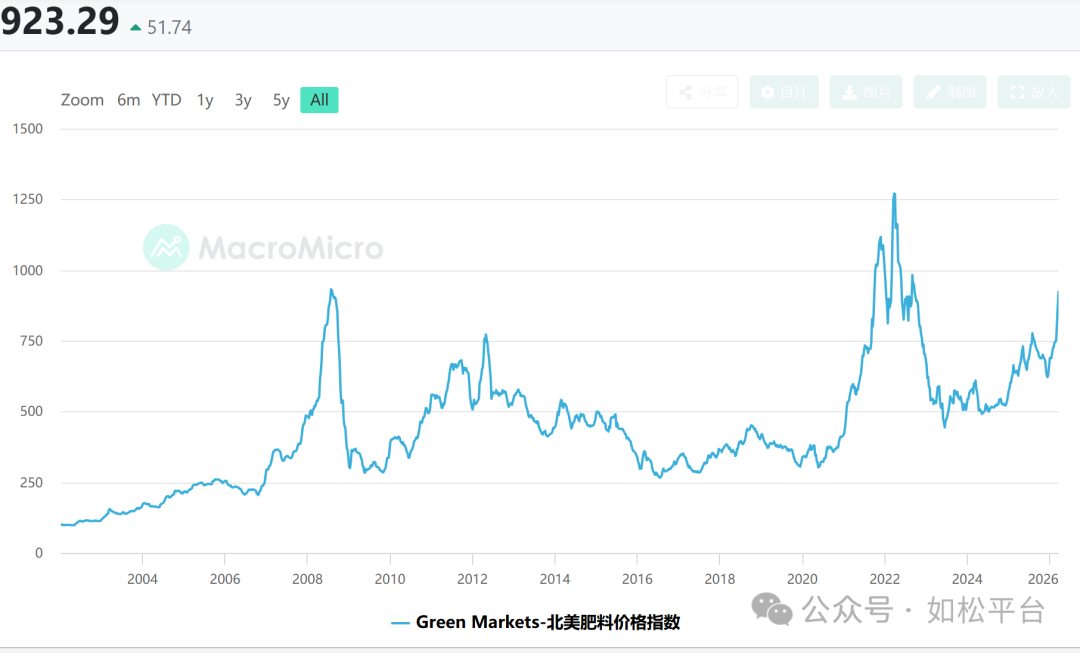
Task: Click the WeChat icon in the watermark
Action: point(772,607)
